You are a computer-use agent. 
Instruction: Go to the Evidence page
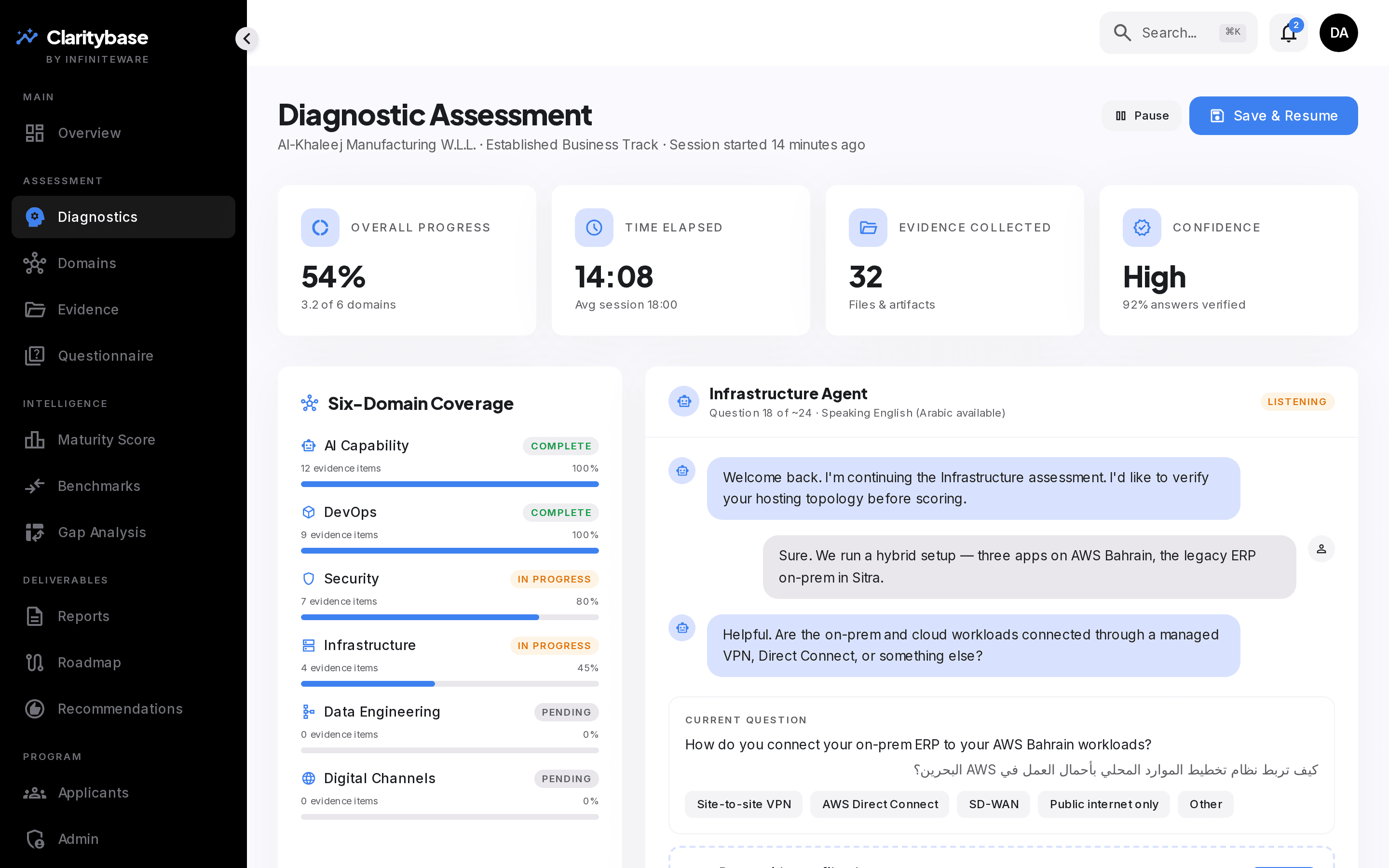123,310
